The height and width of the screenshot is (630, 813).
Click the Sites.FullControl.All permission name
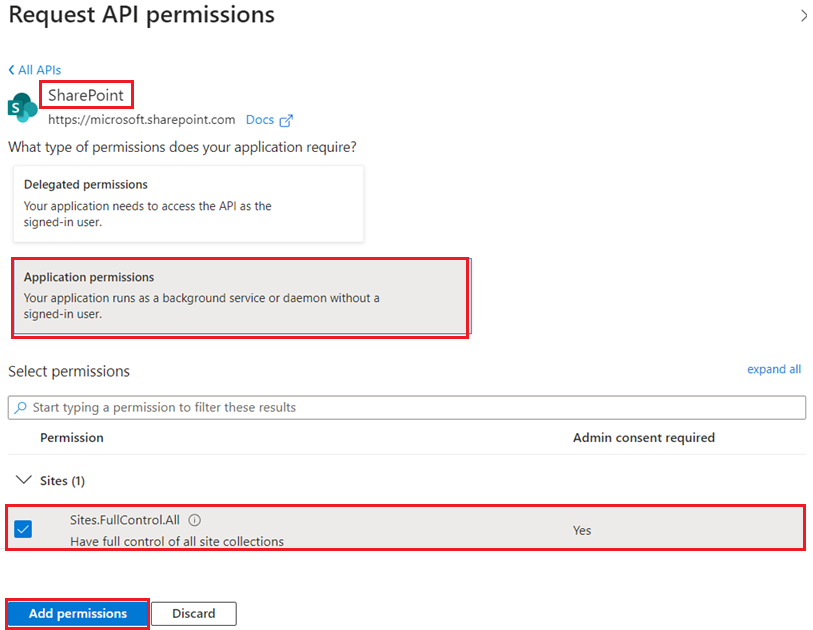pyautogui.click(x=127, y=520)
